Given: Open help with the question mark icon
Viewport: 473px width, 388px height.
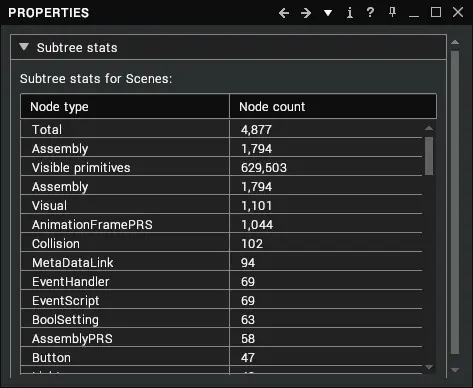Looking at the screenshot, I should pyautogui.click(x=370, y=12).
